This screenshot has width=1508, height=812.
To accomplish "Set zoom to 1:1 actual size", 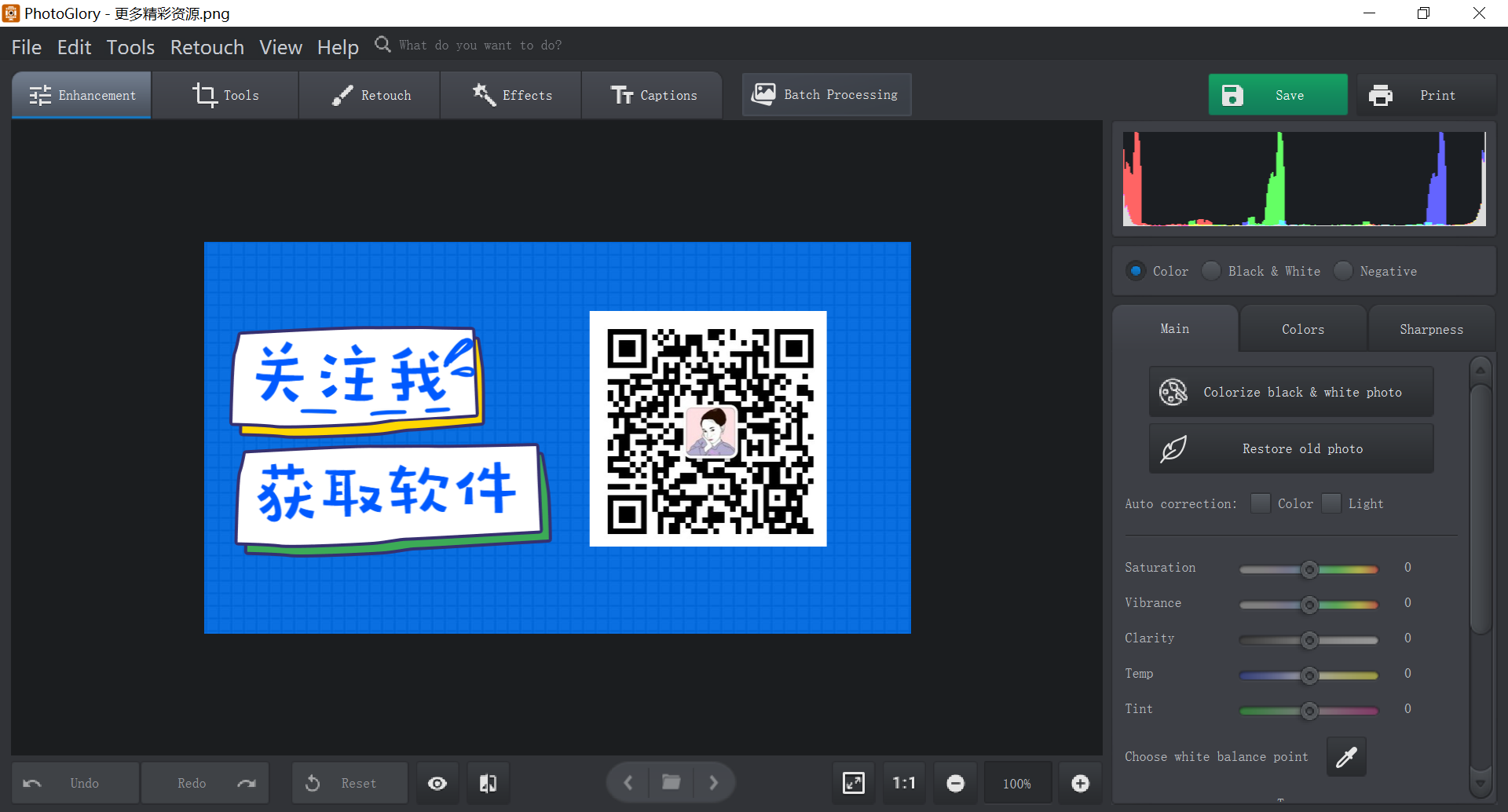I will tap(904, 783).
